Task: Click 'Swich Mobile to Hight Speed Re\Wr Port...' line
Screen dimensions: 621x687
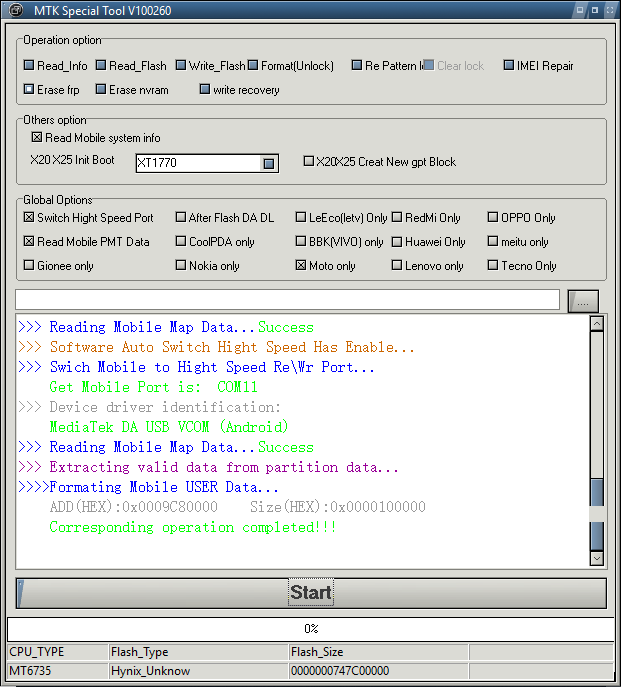Action: [x=196, y=367]
